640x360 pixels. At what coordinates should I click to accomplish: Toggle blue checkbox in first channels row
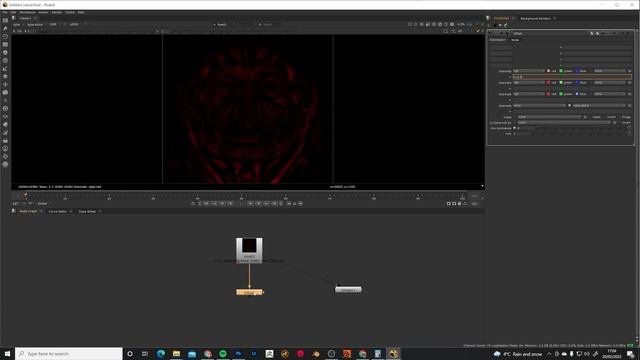577,71
